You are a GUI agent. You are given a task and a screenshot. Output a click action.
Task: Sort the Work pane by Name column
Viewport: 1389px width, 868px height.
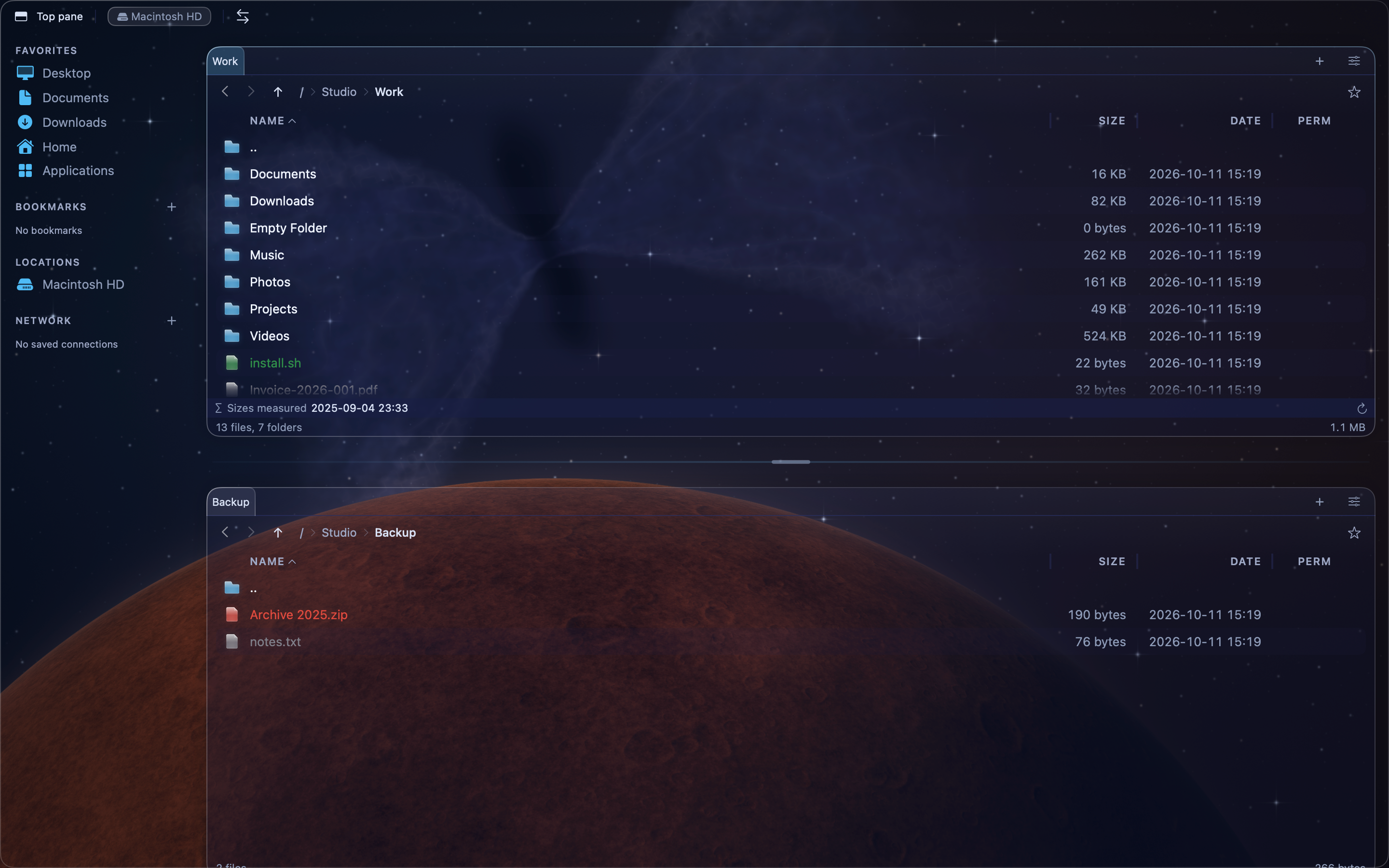272,121
